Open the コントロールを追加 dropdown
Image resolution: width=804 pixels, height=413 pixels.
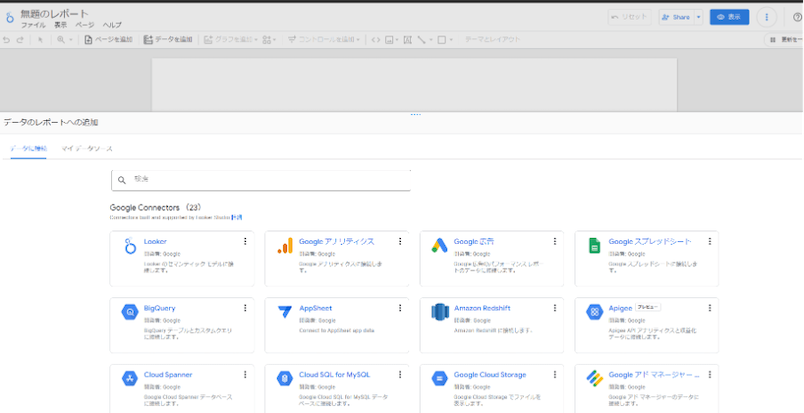(x=324, y=40)
